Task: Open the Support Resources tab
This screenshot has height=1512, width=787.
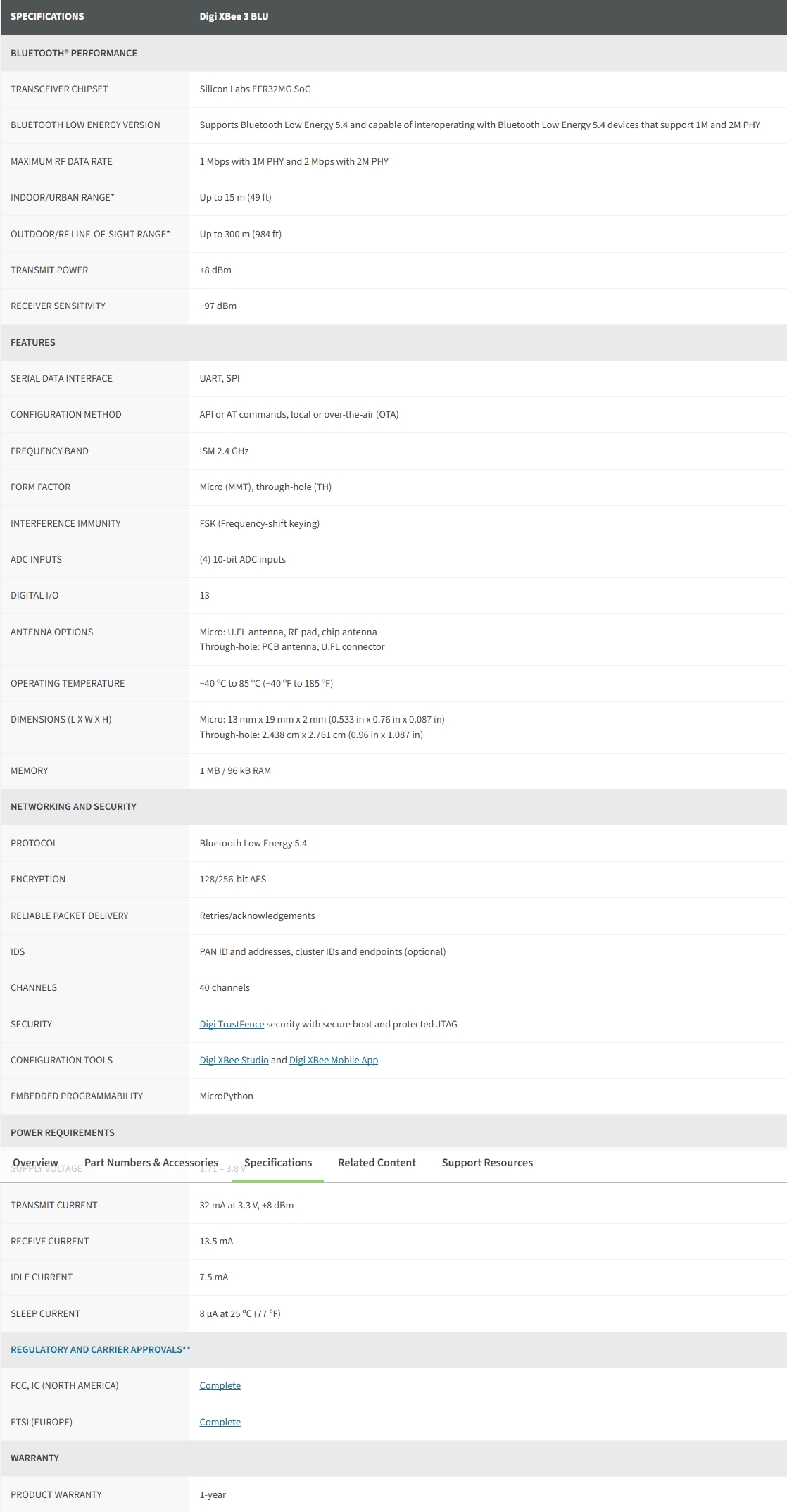Action: point(487,1163)
